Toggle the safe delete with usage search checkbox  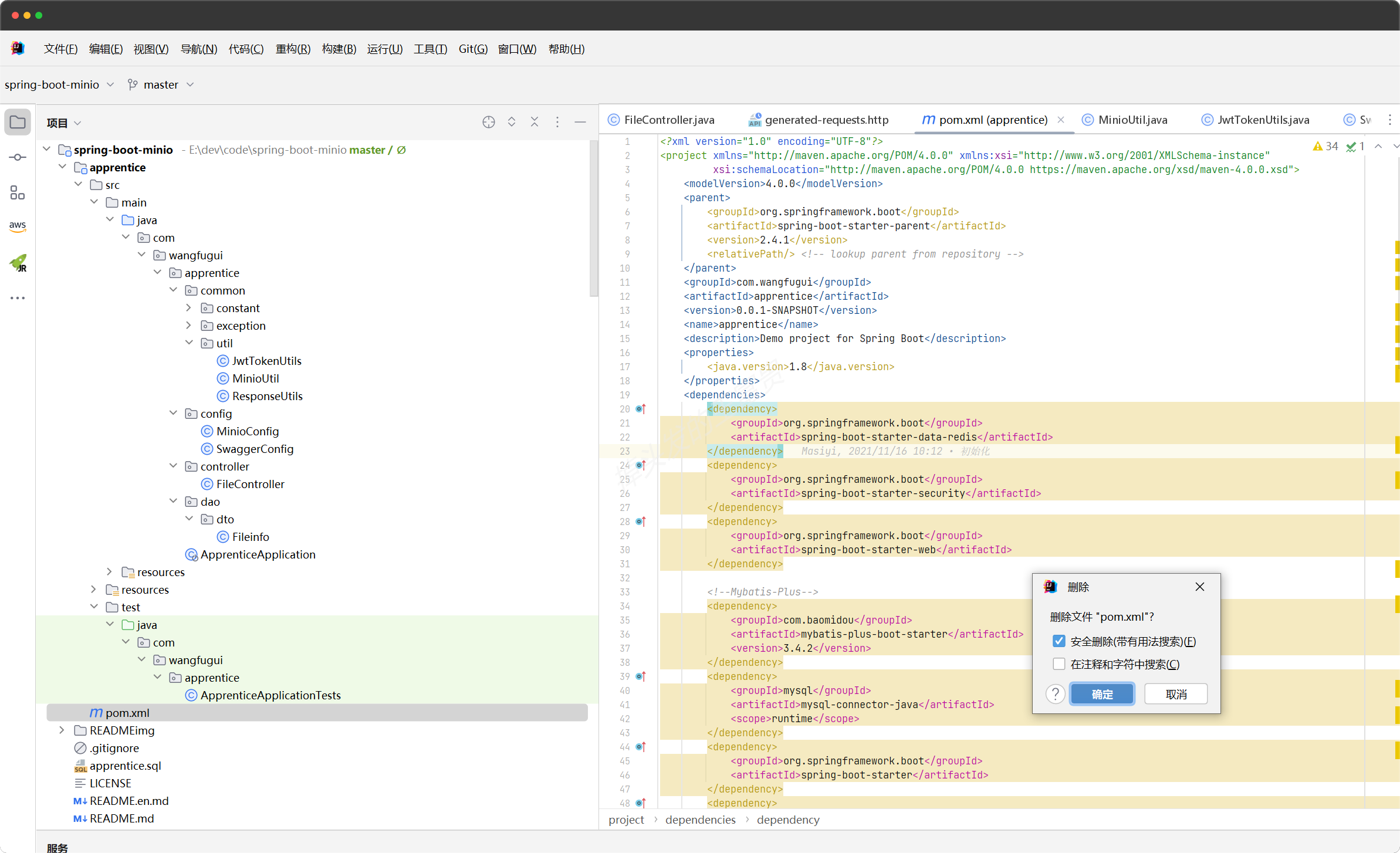click(x=1059, y=641)
